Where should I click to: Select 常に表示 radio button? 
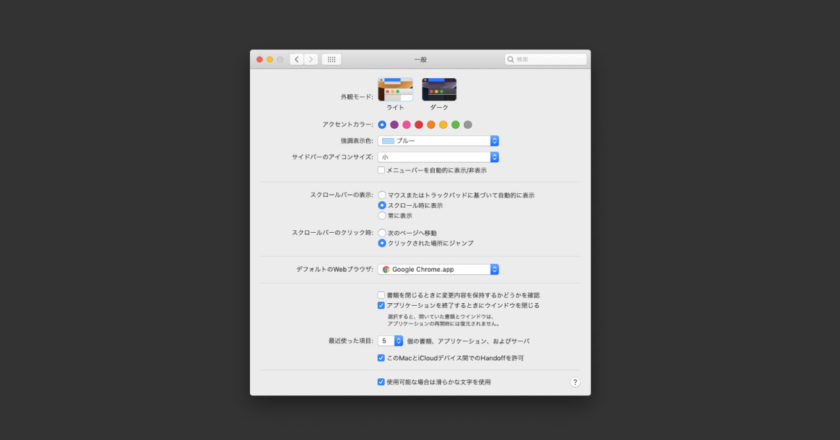click(382, 215)
